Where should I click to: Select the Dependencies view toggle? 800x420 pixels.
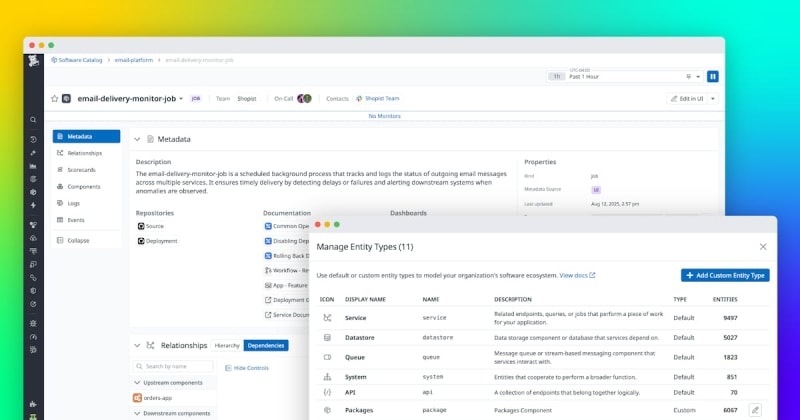pos(265,345)
